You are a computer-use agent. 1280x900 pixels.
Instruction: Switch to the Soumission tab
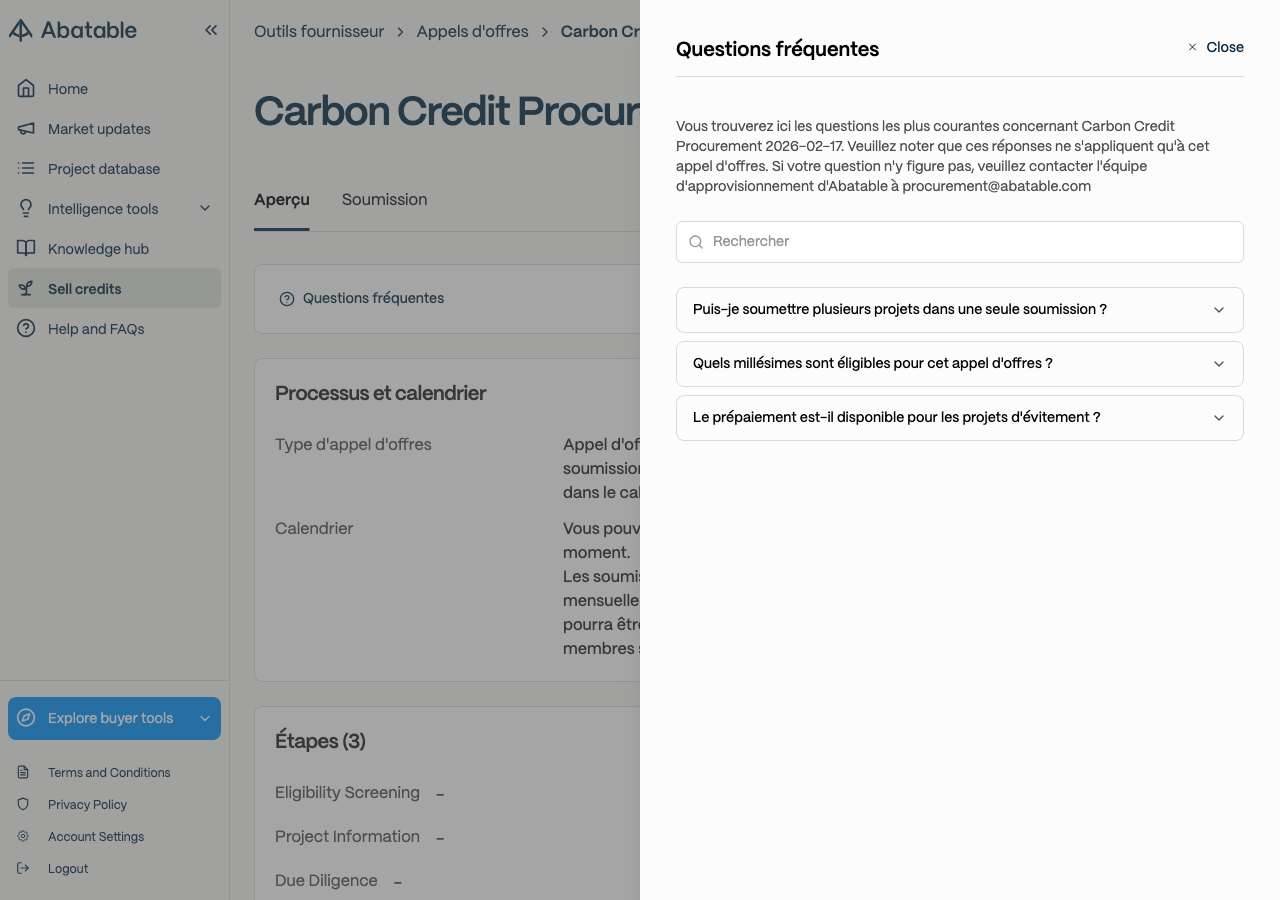point(384,200)
